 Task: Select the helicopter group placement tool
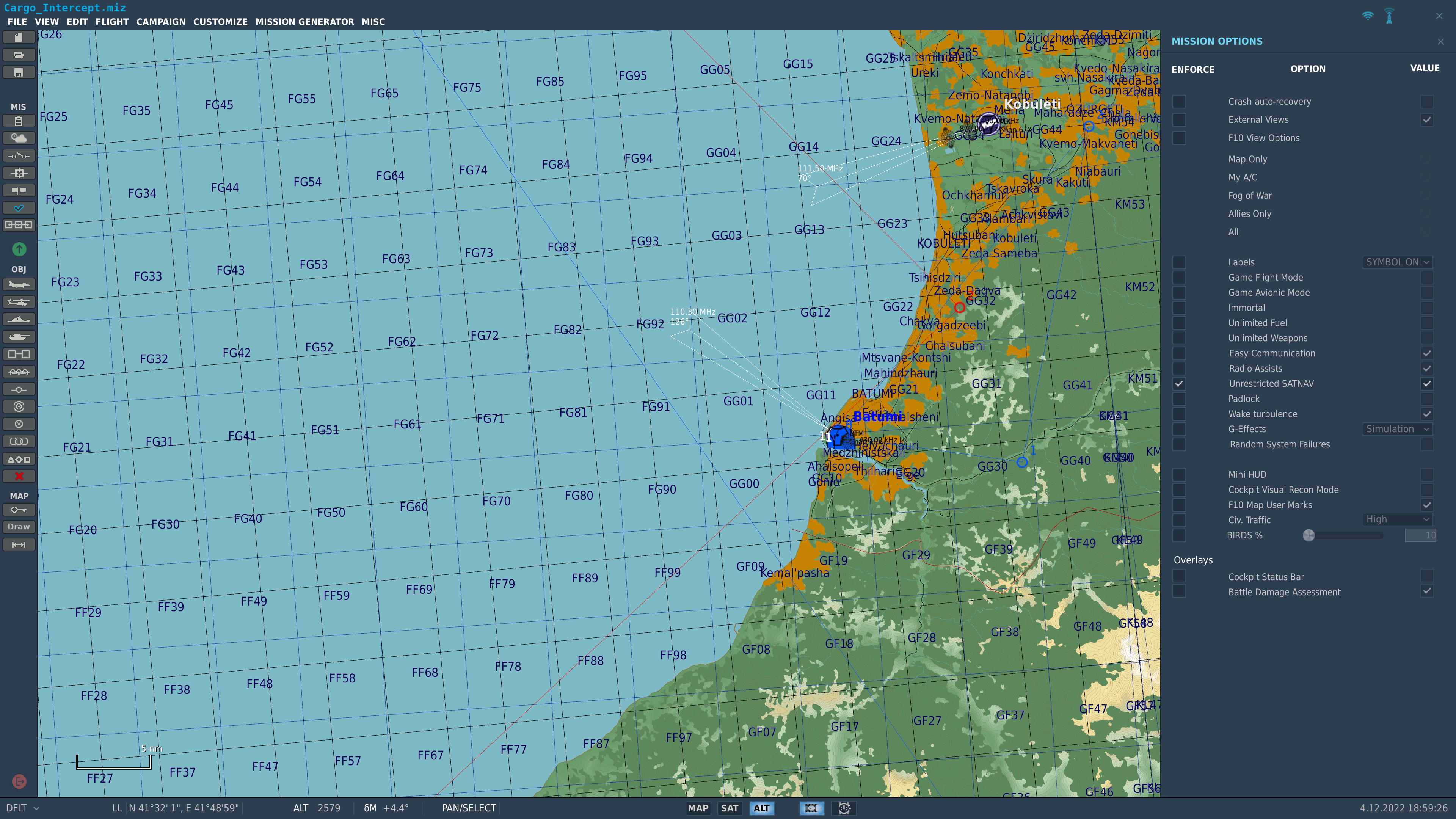click(19, 302)
